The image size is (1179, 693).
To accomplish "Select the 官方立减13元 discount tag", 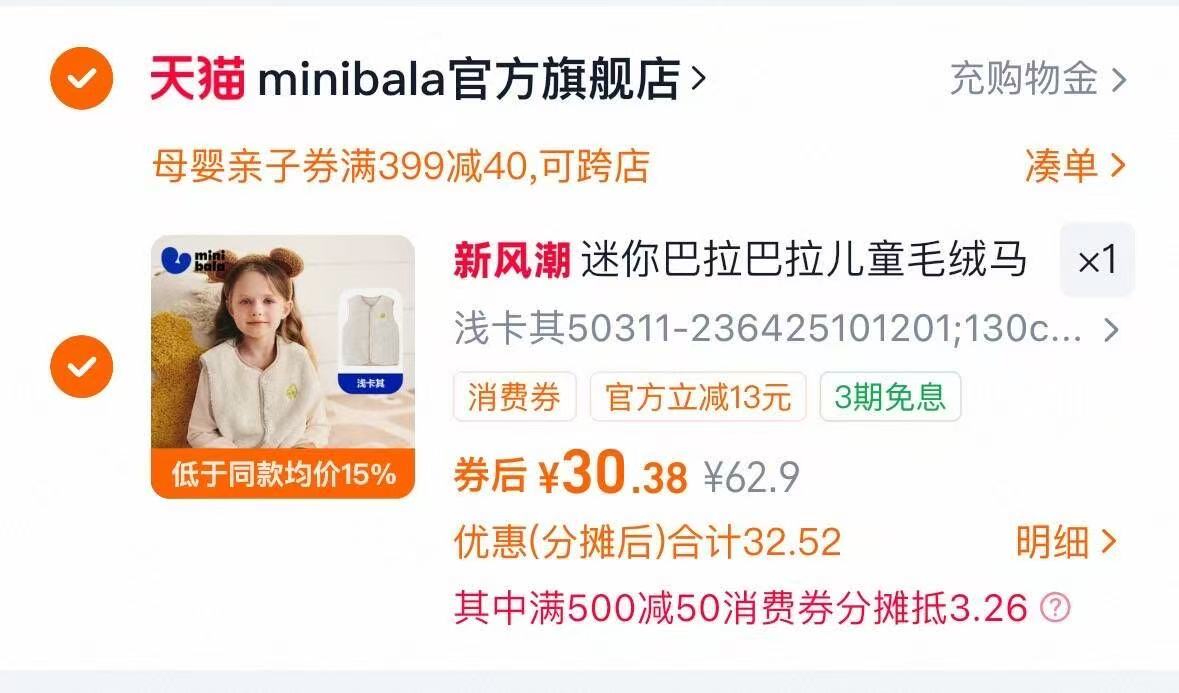I will (698, 396).
